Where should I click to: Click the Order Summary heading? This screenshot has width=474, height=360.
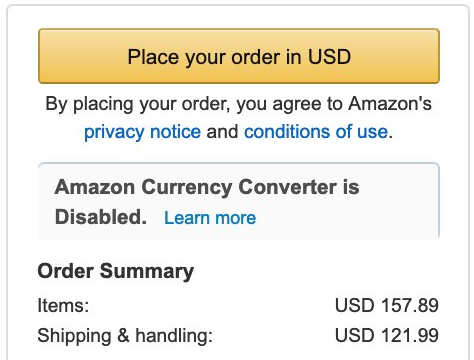click(116, 271)
